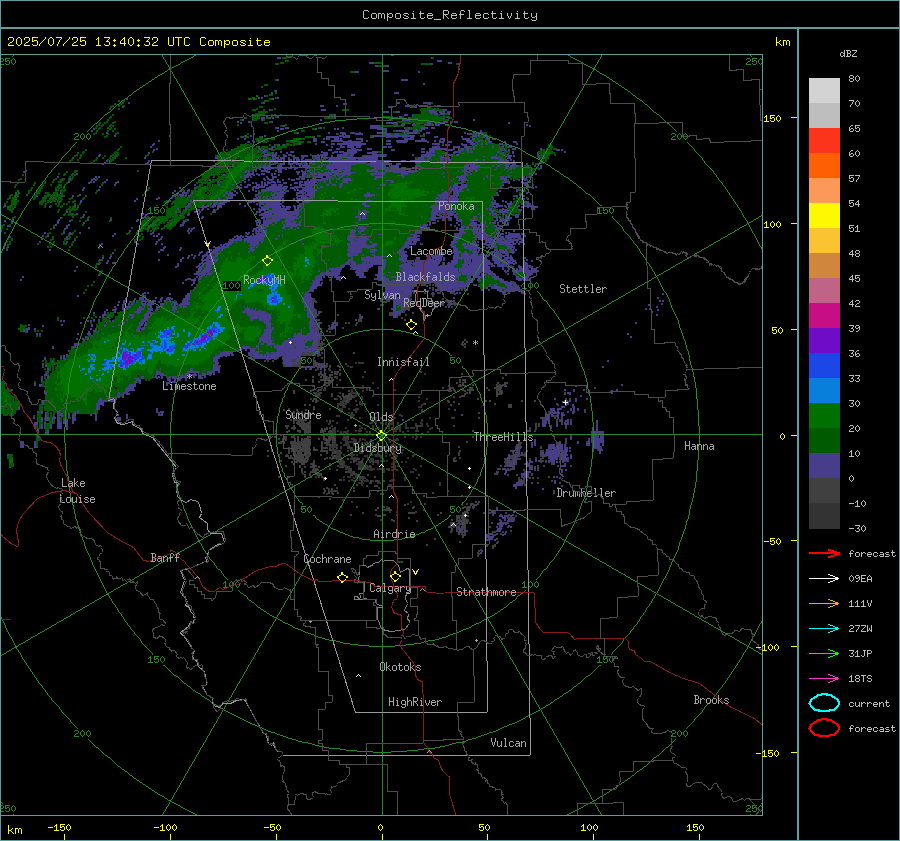Click the red 65 dBZ color swatch
This screenshot has height=841, width=900.
click(824, 141)
